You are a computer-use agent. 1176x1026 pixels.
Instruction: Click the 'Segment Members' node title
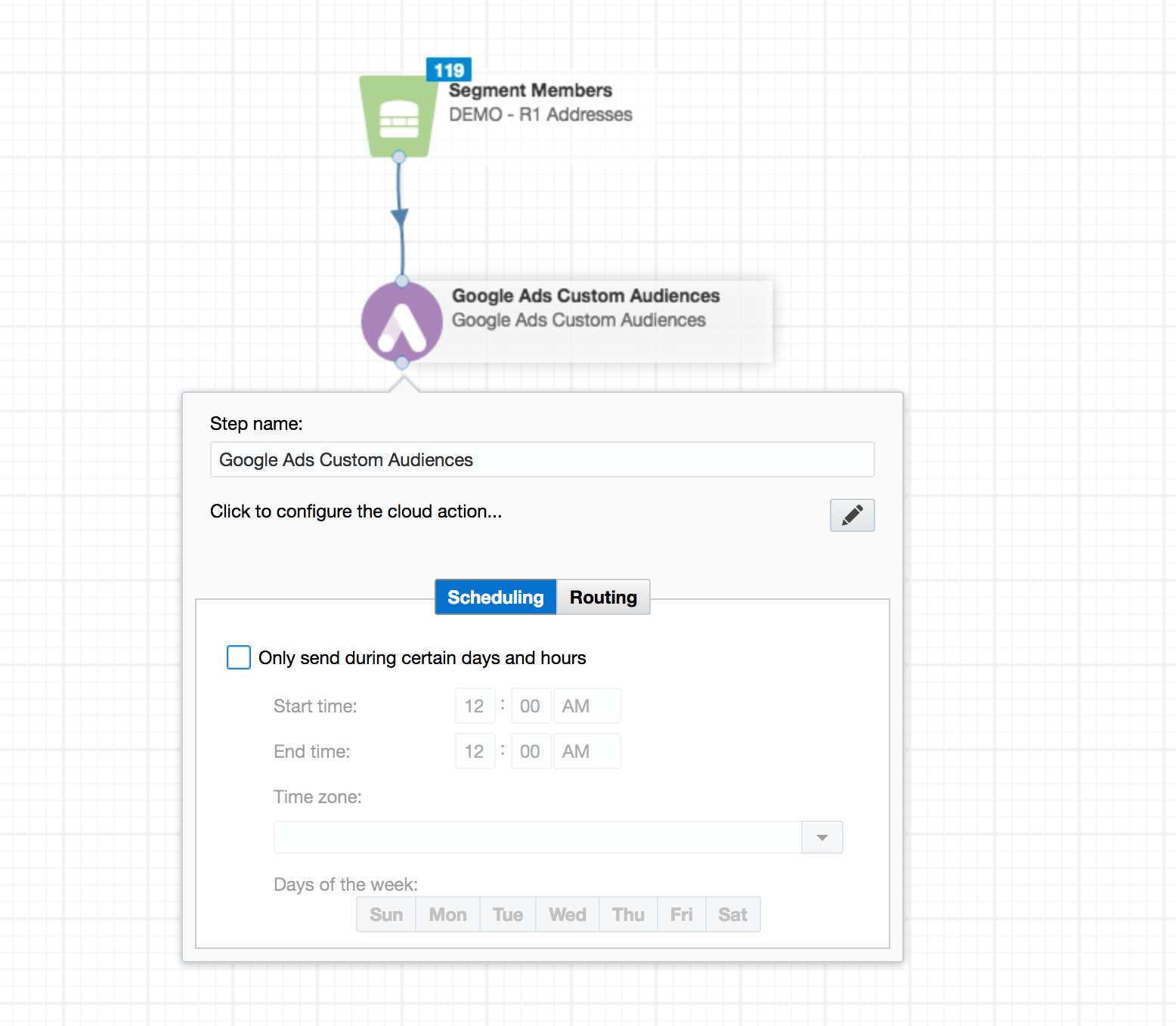(x=531, y=90)
